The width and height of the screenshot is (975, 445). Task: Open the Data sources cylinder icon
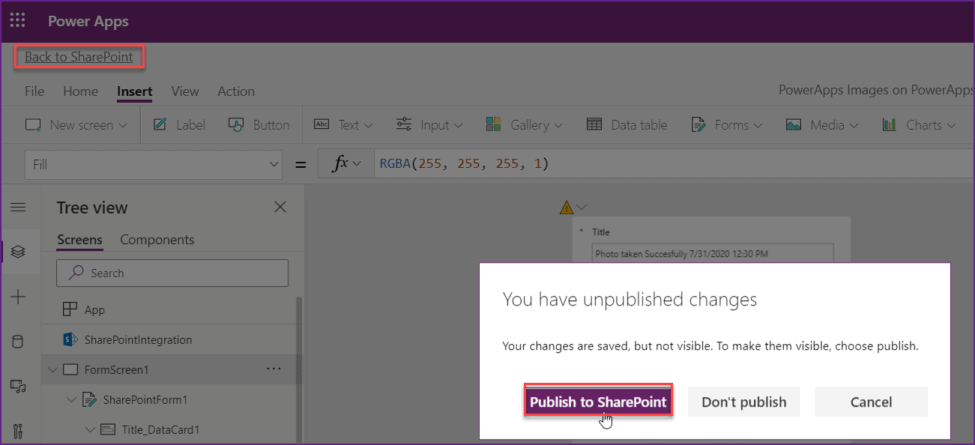(18, 342)
